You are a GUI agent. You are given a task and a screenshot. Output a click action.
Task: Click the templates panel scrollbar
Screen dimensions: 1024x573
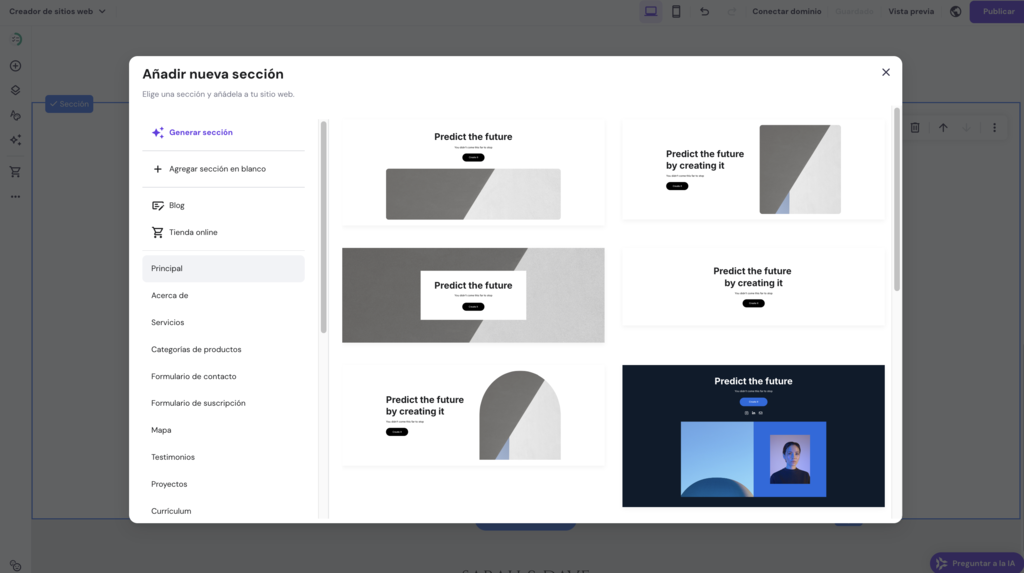pyautogui.click(x=897, y=199)
